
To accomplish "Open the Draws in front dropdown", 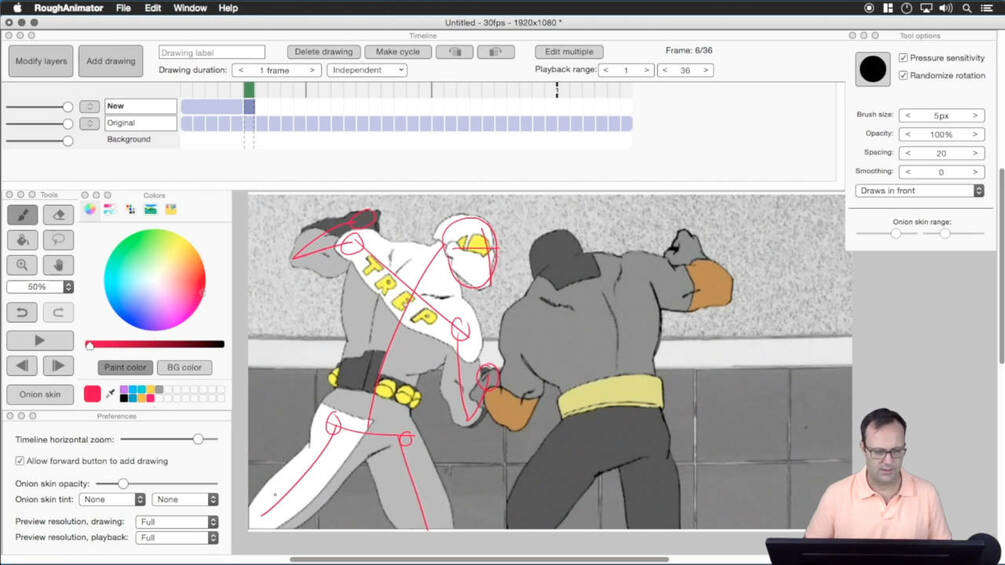I will (919, 190).
